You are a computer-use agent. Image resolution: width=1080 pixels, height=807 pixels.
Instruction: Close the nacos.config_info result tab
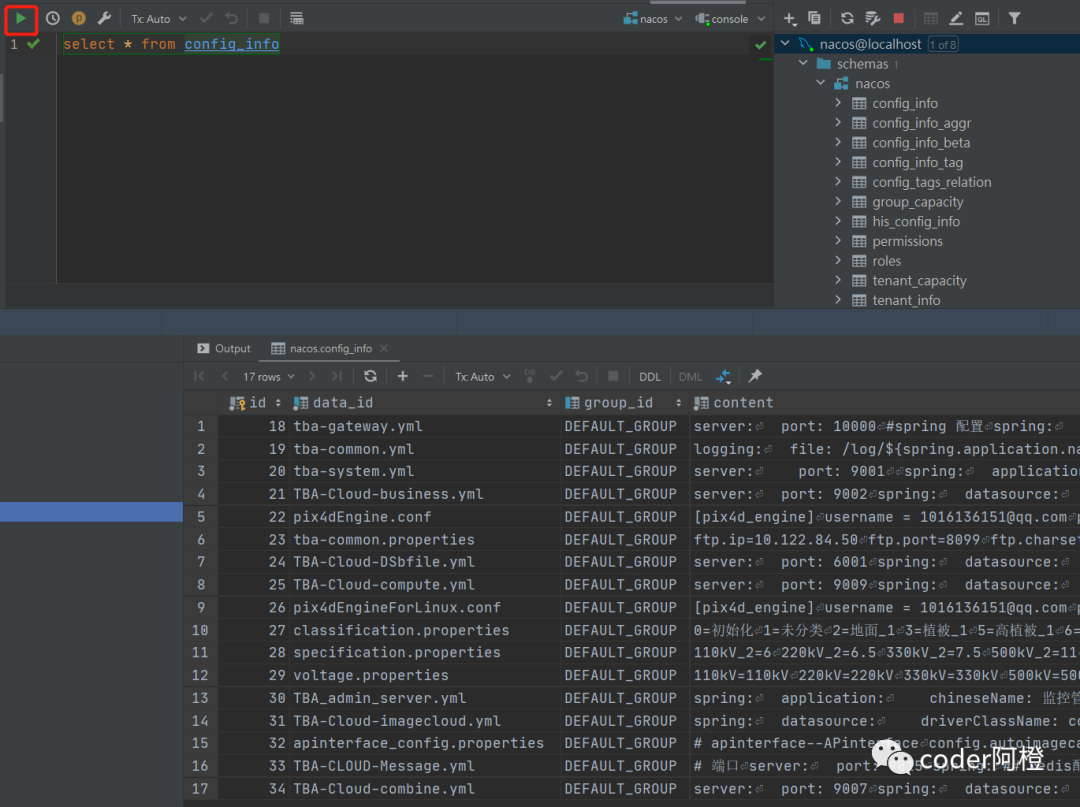click(x=384, y=348)
